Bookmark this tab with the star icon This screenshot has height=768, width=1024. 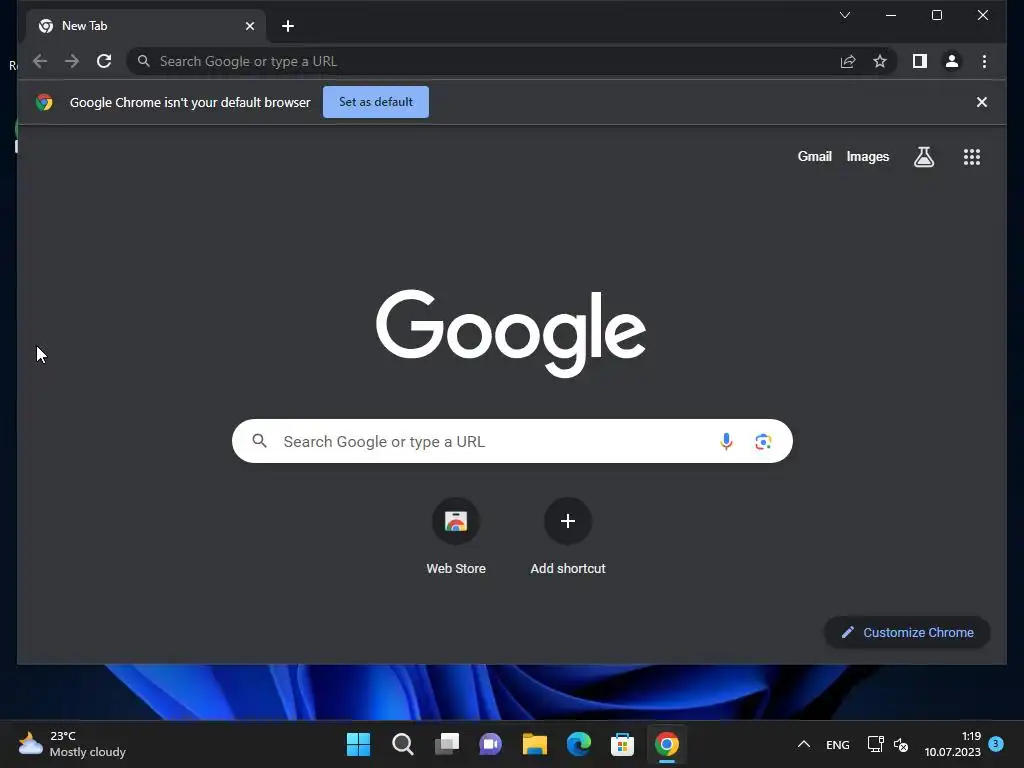(880, 61)
